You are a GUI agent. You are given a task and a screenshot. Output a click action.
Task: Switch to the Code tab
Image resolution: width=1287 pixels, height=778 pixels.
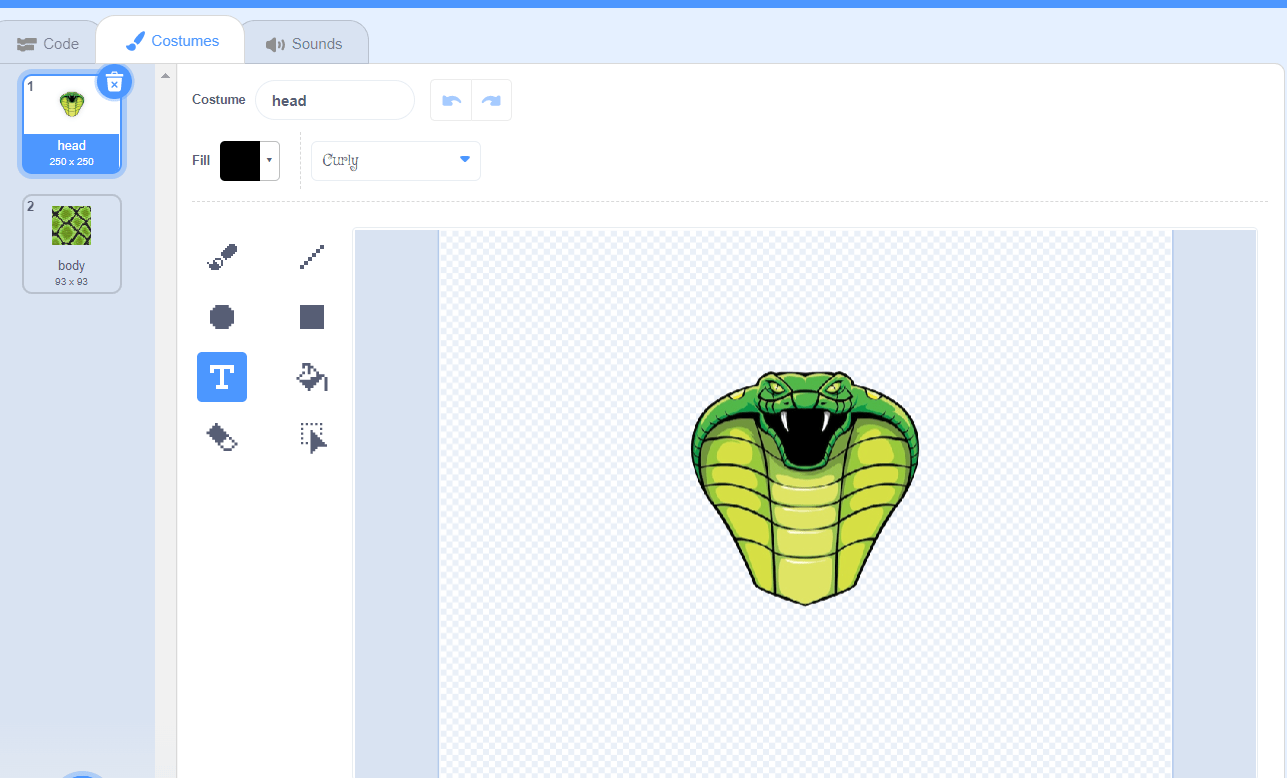pyautogui.click(x=48, y=44)
